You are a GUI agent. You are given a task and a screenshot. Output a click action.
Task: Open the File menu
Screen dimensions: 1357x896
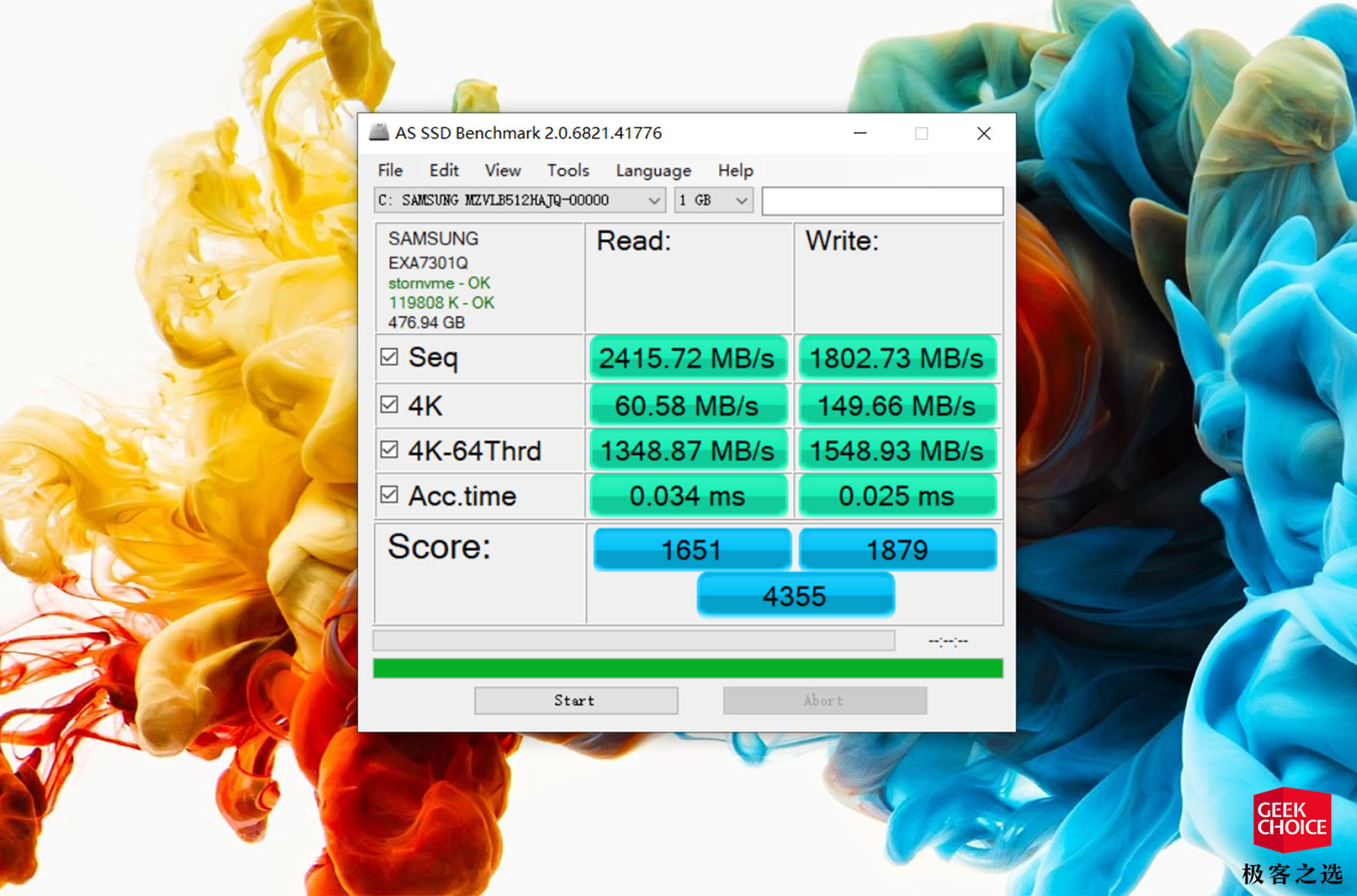pyautogui.click(x=389, y=170)
